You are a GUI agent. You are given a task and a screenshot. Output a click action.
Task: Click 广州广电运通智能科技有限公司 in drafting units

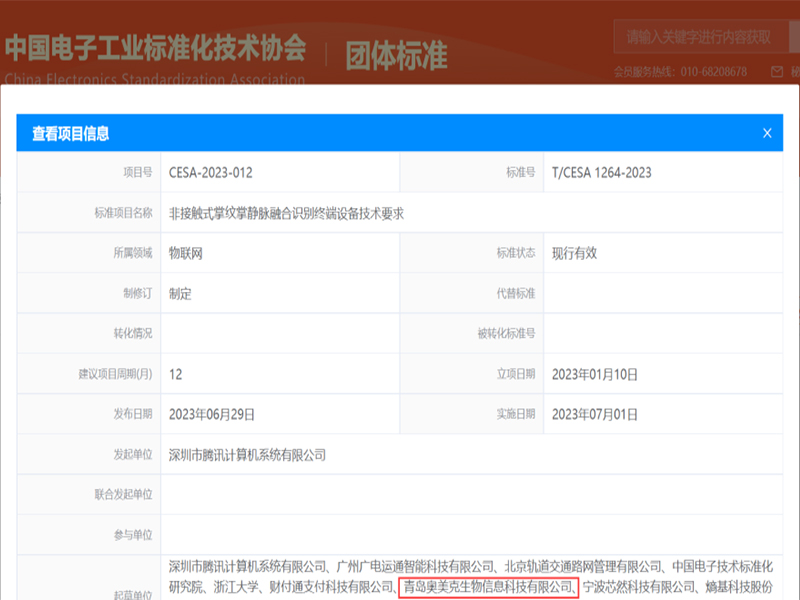416,566
